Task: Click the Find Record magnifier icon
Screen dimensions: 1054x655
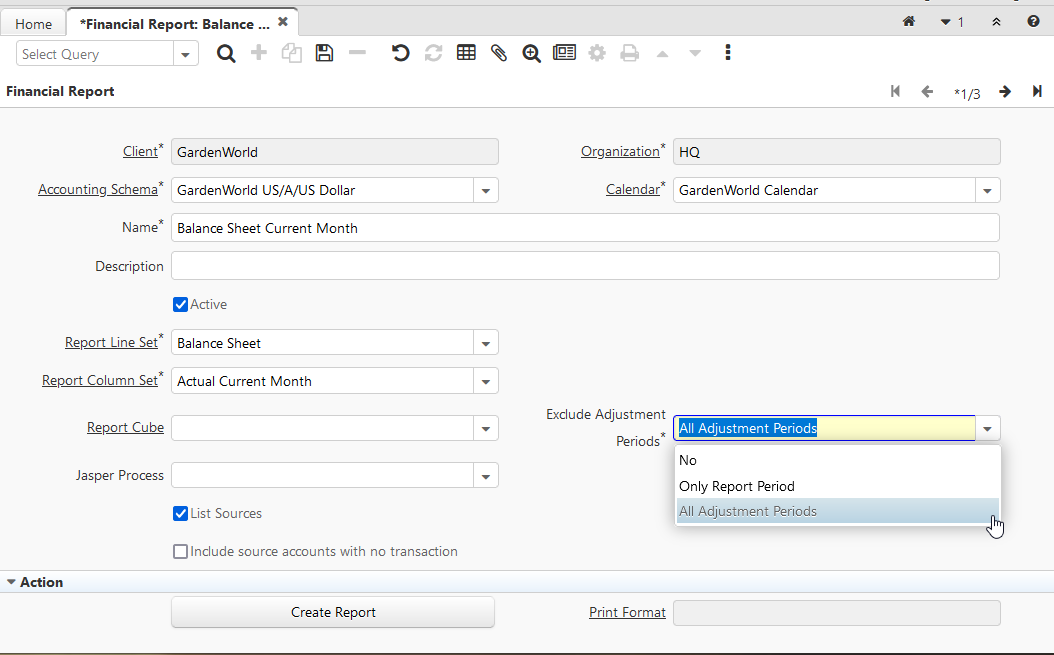Action: [226, 54]
